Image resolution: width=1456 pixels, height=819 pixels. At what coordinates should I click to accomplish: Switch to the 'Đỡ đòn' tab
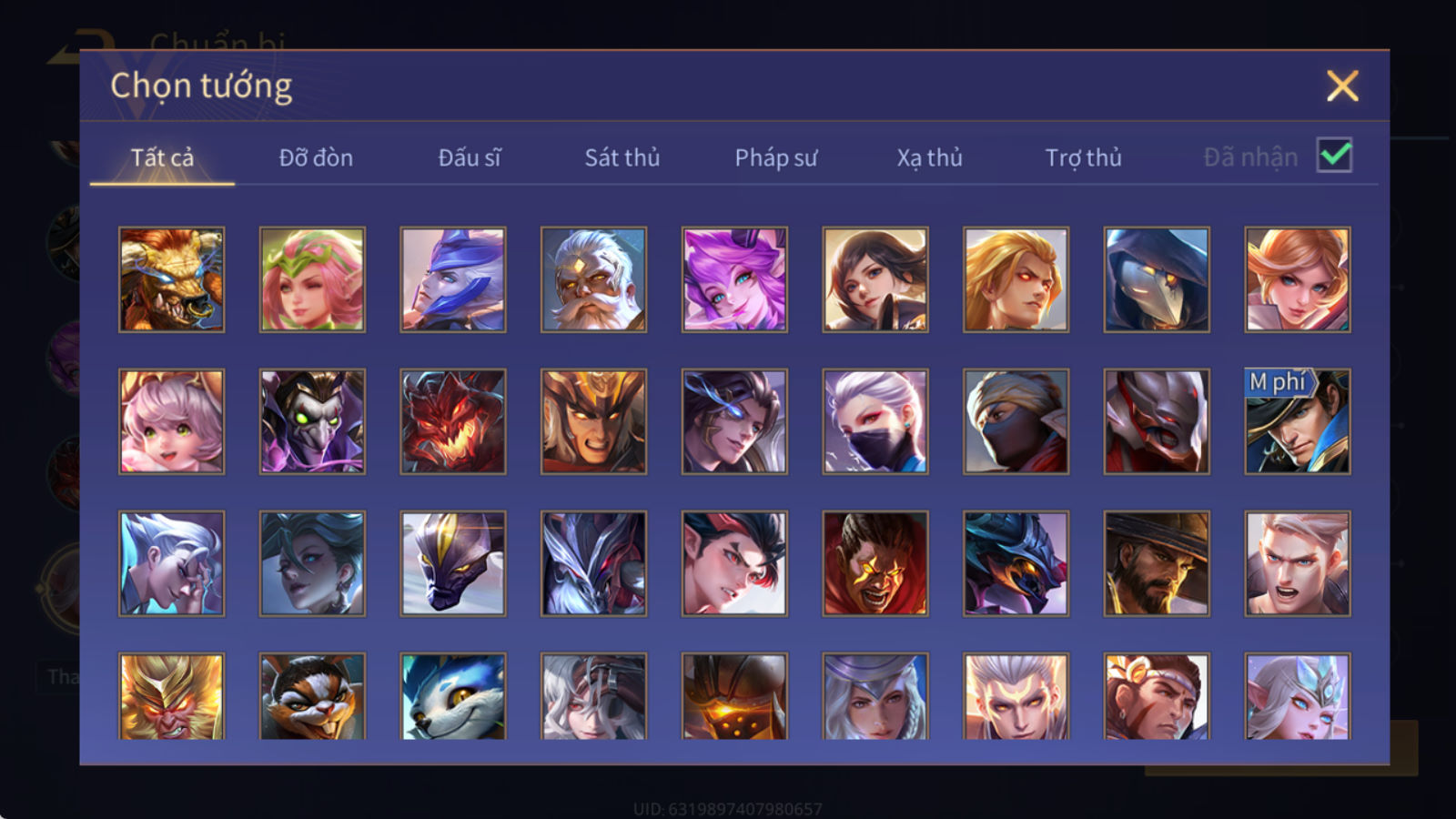[316, 157]
